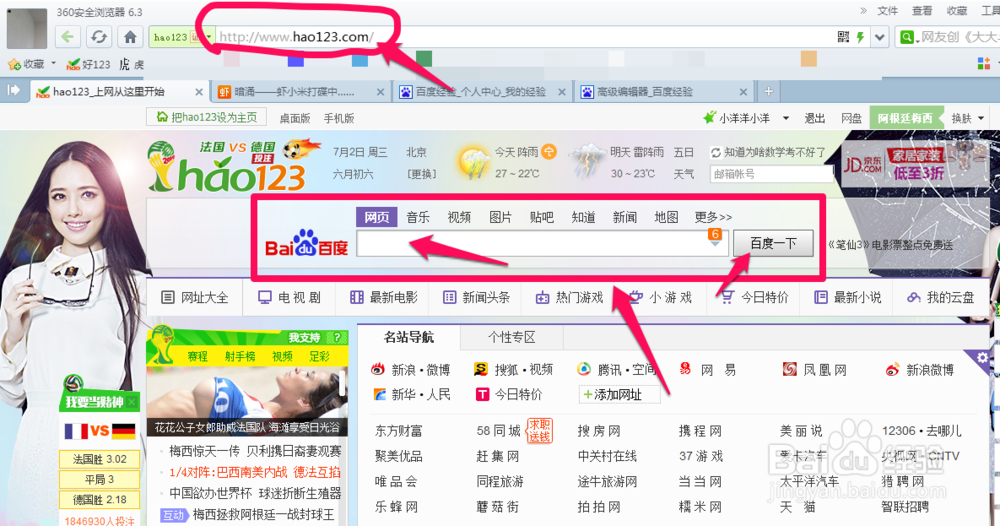
Task: Switch to 桌面版 link
Action: pos(295,118)
